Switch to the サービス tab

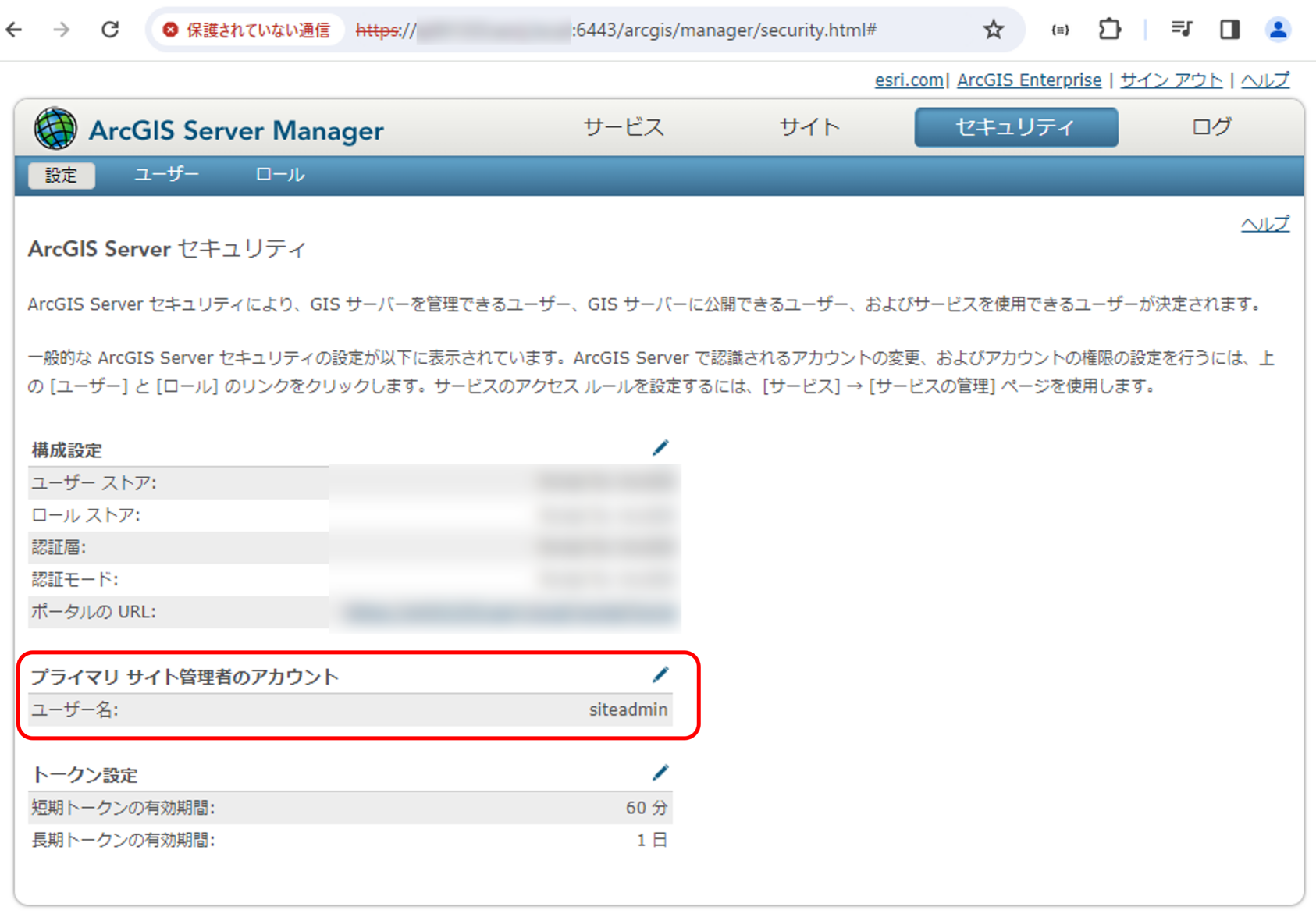624,127
